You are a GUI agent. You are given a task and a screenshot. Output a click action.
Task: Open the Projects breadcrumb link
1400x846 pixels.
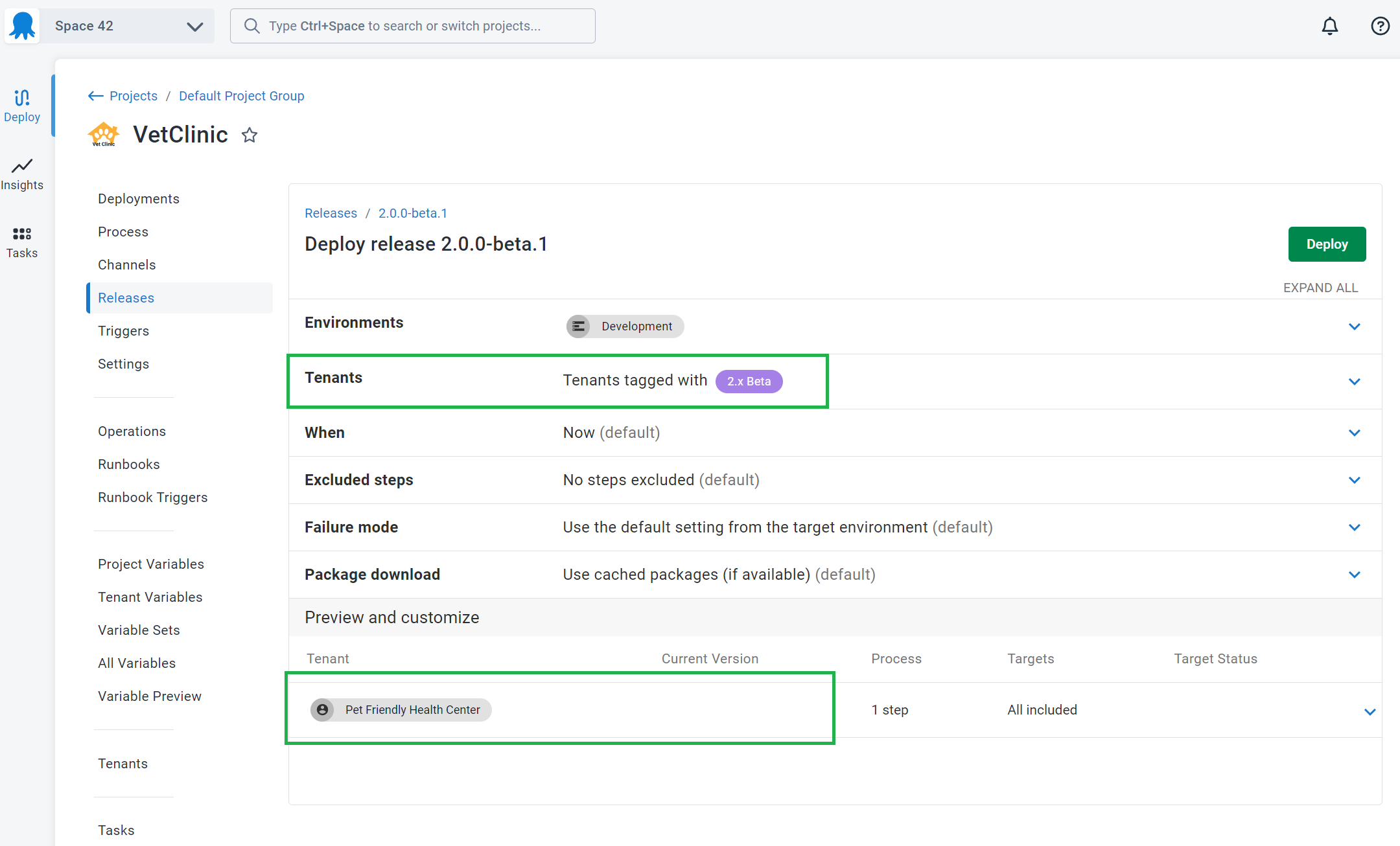[134, 96]
